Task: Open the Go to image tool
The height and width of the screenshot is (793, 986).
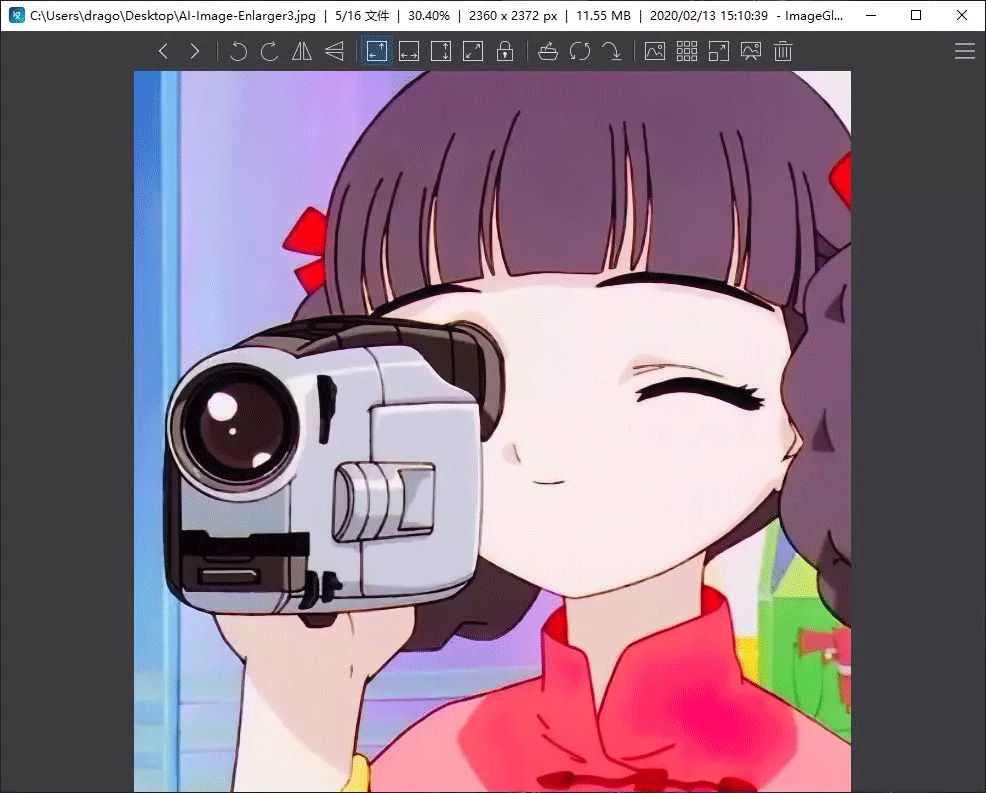Action: (x=612, y=51)
